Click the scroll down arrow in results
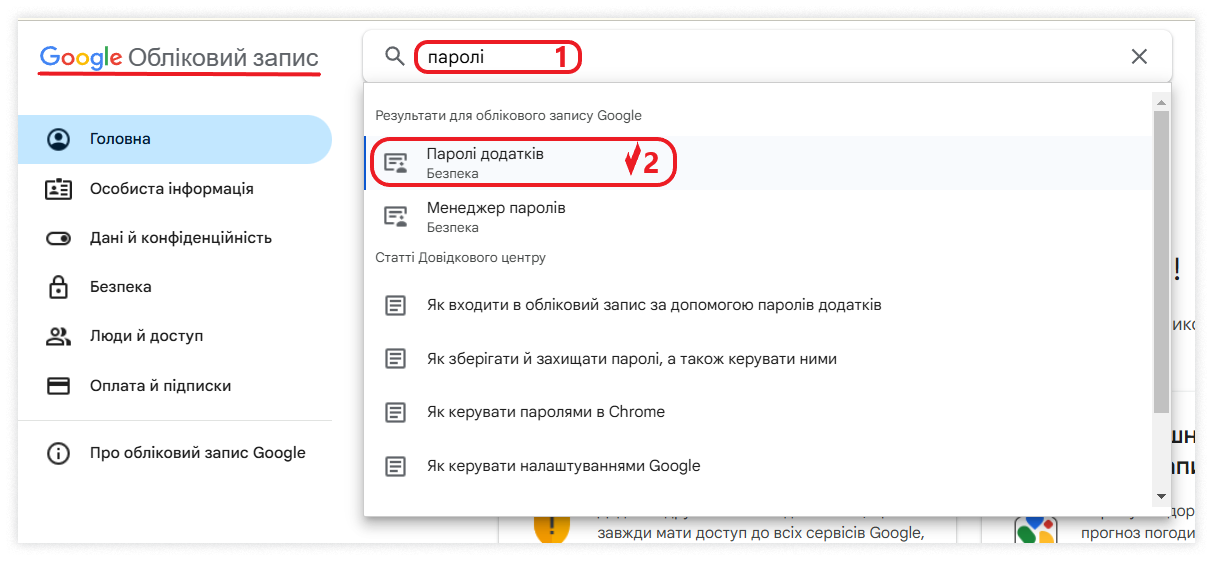Image resolution: width=1219 pixels, height=565 pixels. 1160,496
